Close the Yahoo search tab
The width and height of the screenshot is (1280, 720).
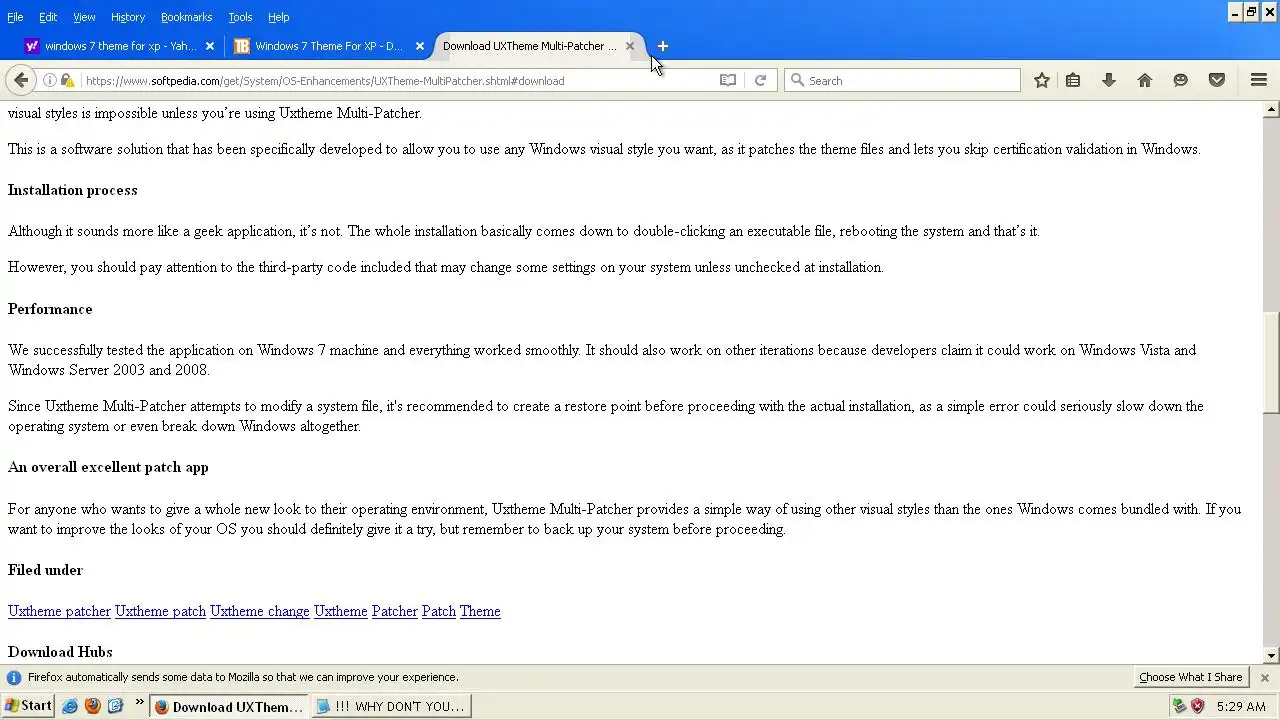point(210,46)
